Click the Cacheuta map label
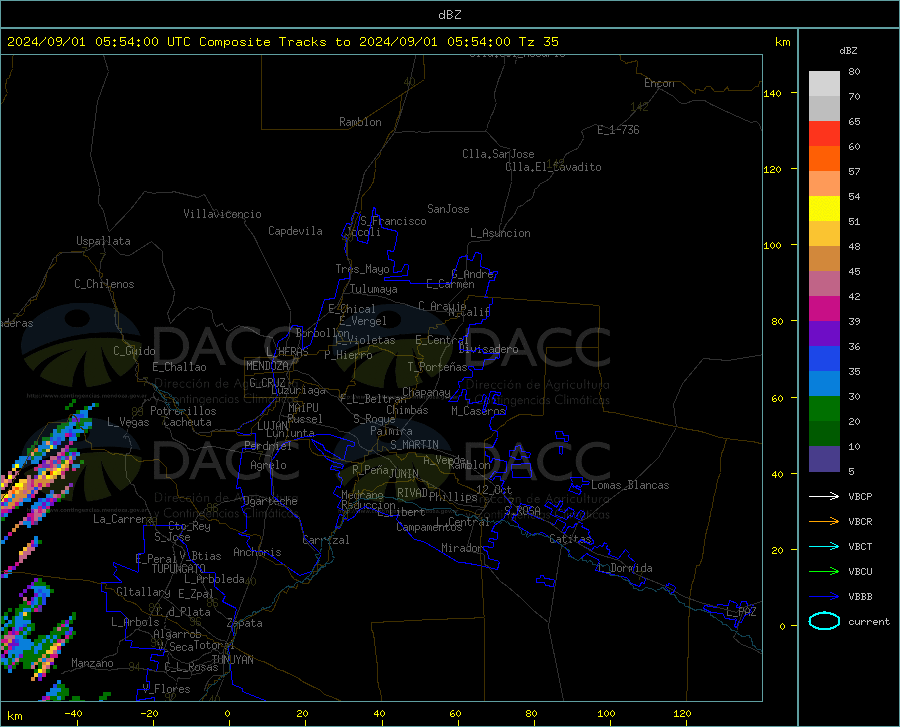This screenshot has width=900, height=727. click(x=187, y=422)
